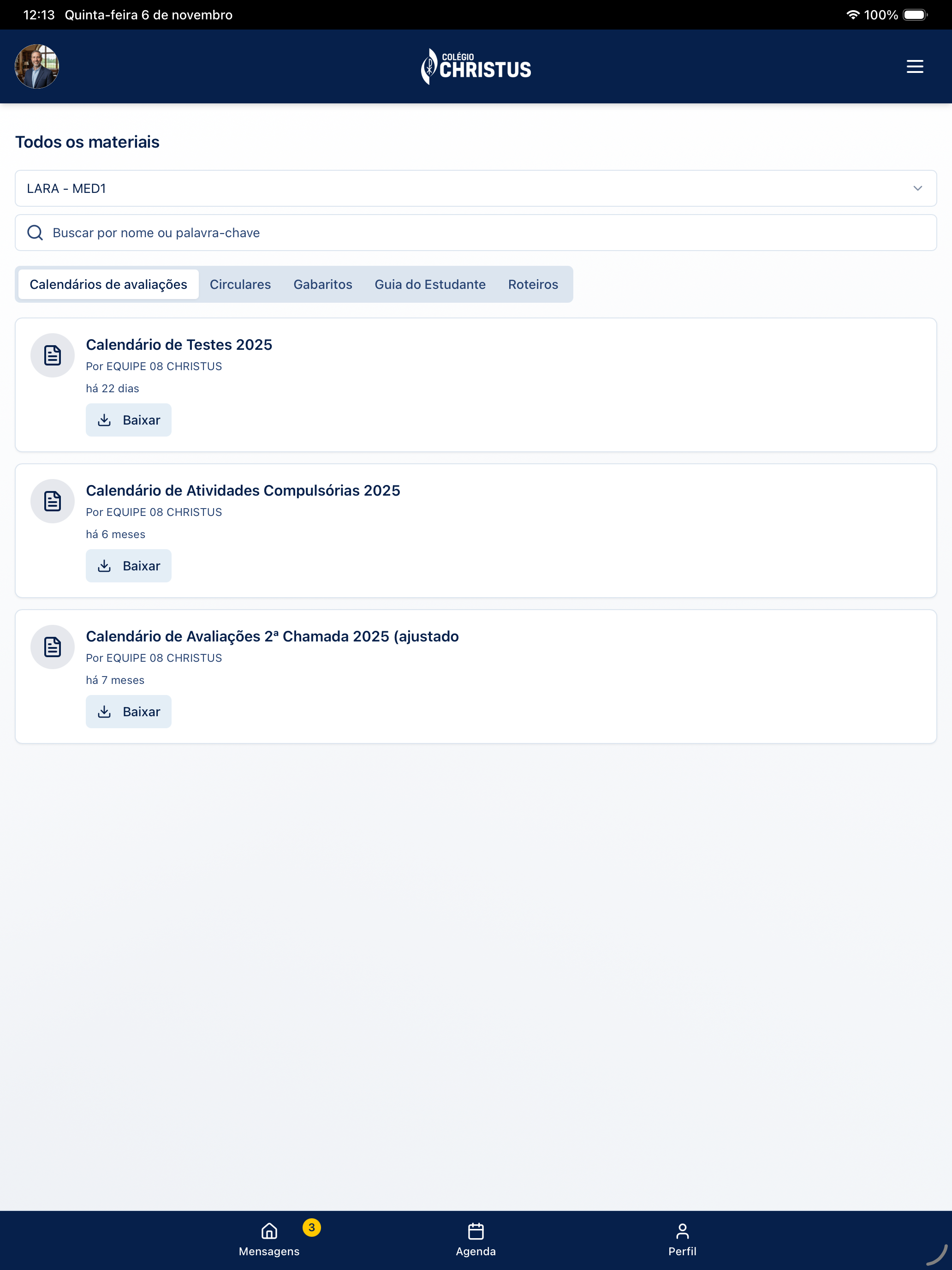Open Calendário de Avaliações 2ª Chamada 2025 title
The width and height of the screenshot is (952, 1270).
pos(272,636)
